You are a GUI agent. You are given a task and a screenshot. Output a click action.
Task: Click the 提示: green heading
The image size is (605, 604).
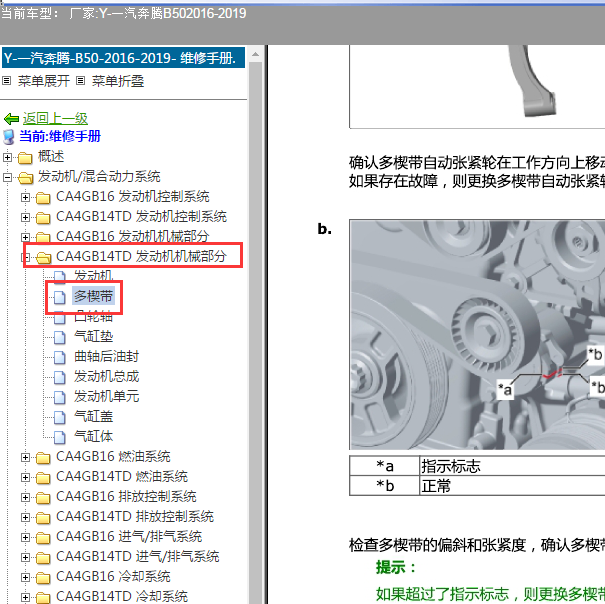point(396,567)
